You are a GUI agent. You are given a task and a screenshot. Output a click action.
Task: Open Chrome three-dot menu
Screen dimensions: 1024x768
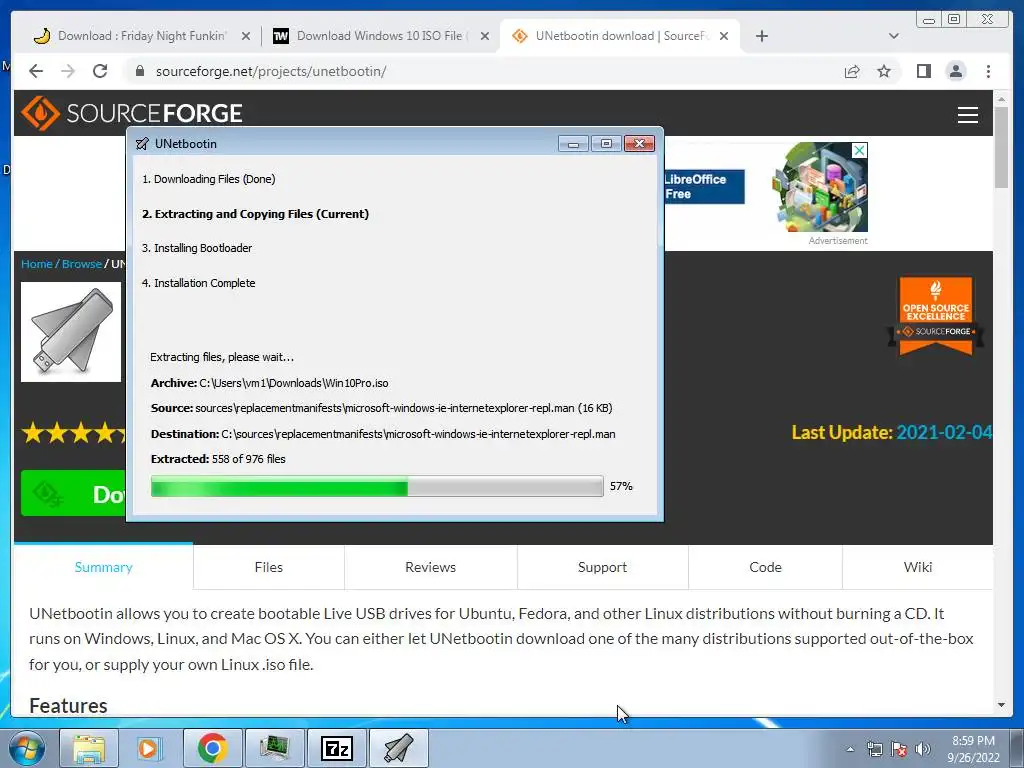(988, 71)
